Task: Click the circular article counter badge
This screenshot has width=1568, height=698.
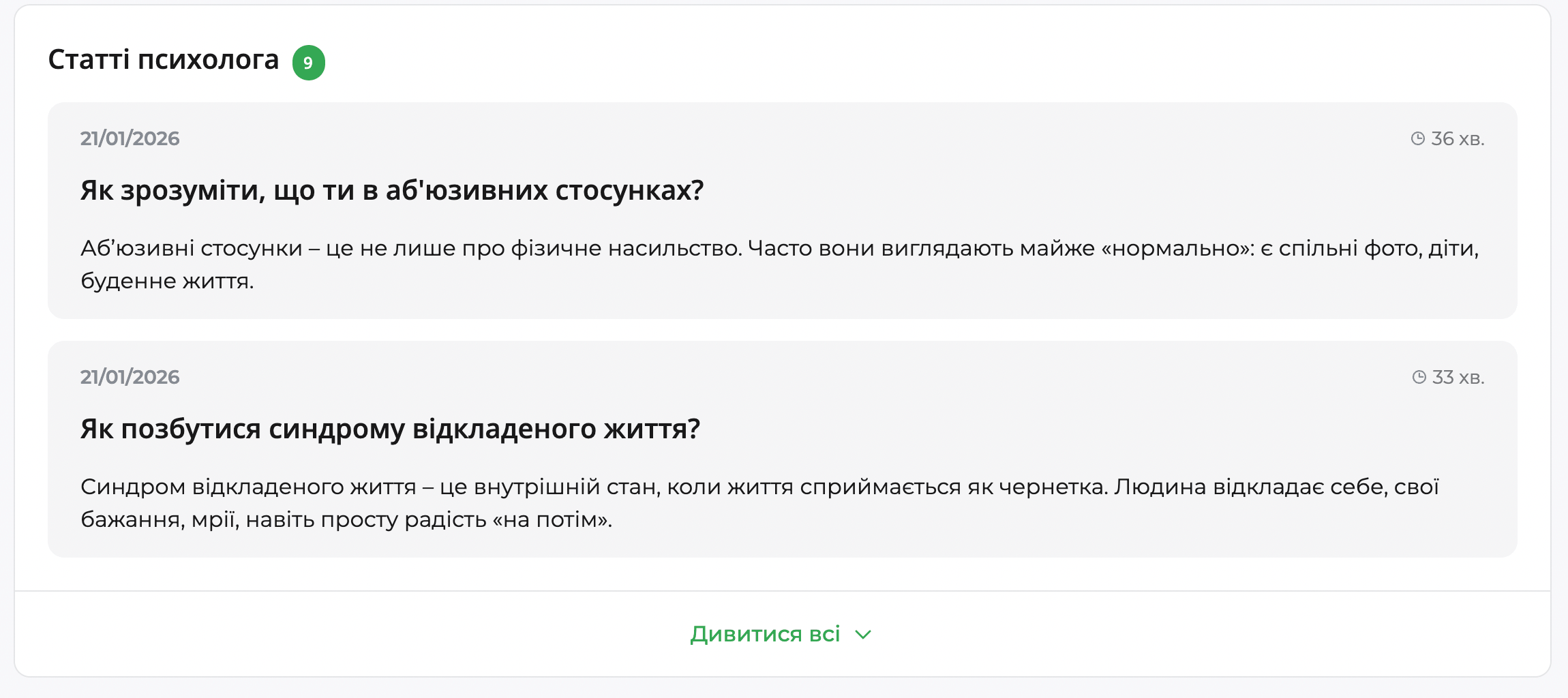Action: 308,63
